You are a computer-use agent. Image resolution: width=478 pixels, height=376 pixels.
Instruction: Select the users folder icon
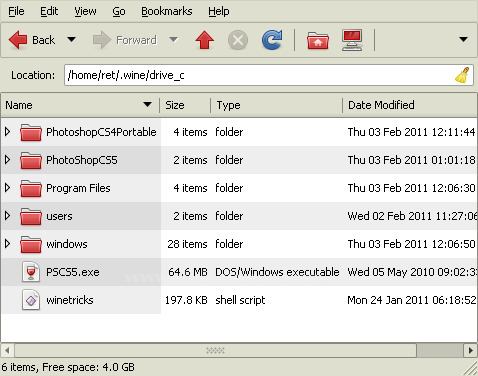(x=31, y=216)
